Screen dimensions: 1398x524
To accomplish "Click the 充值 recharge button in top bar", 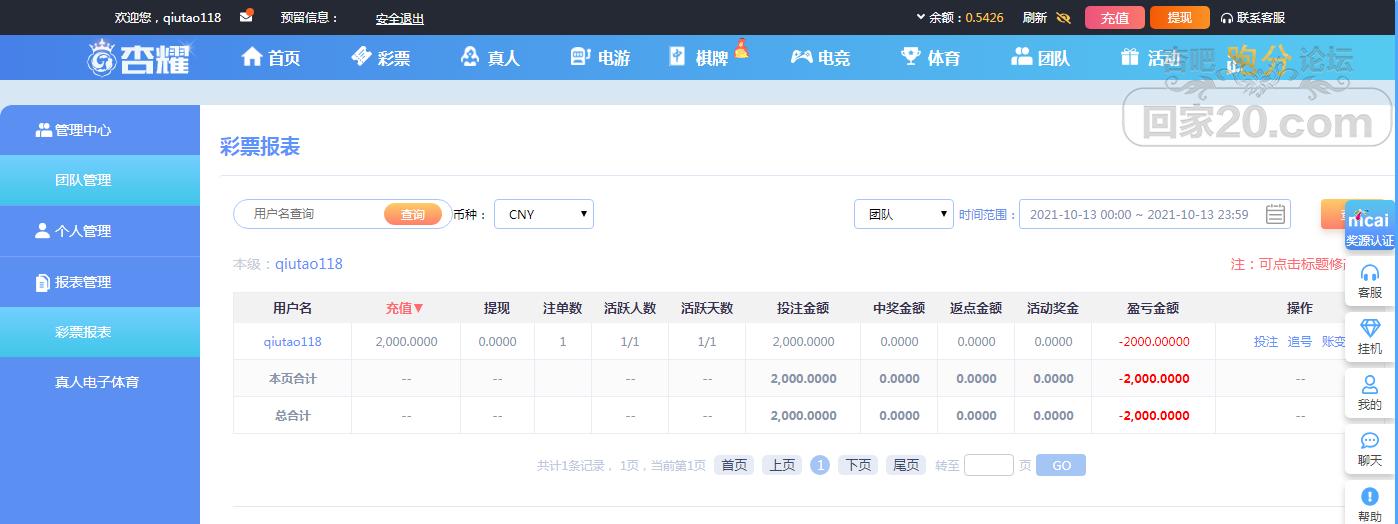I will pyautogui.click(x=1115, y=18).
